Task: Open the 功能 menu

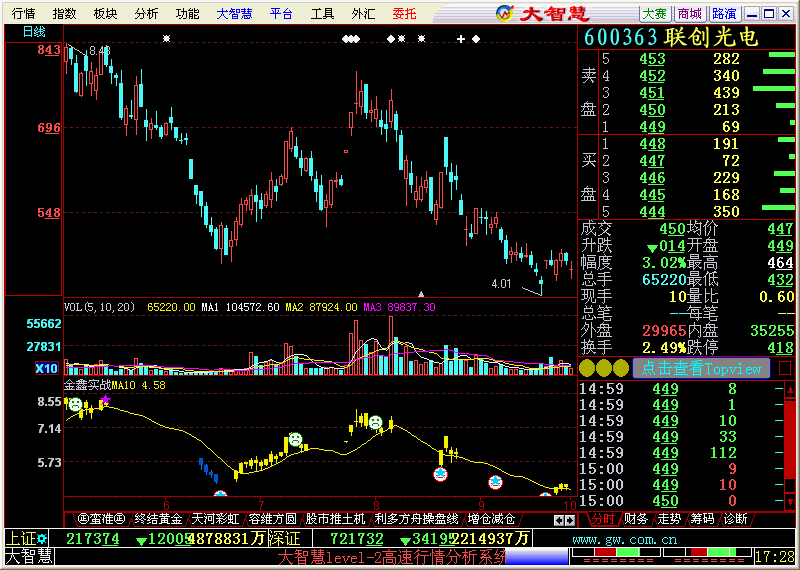Action: coord(187,14)
